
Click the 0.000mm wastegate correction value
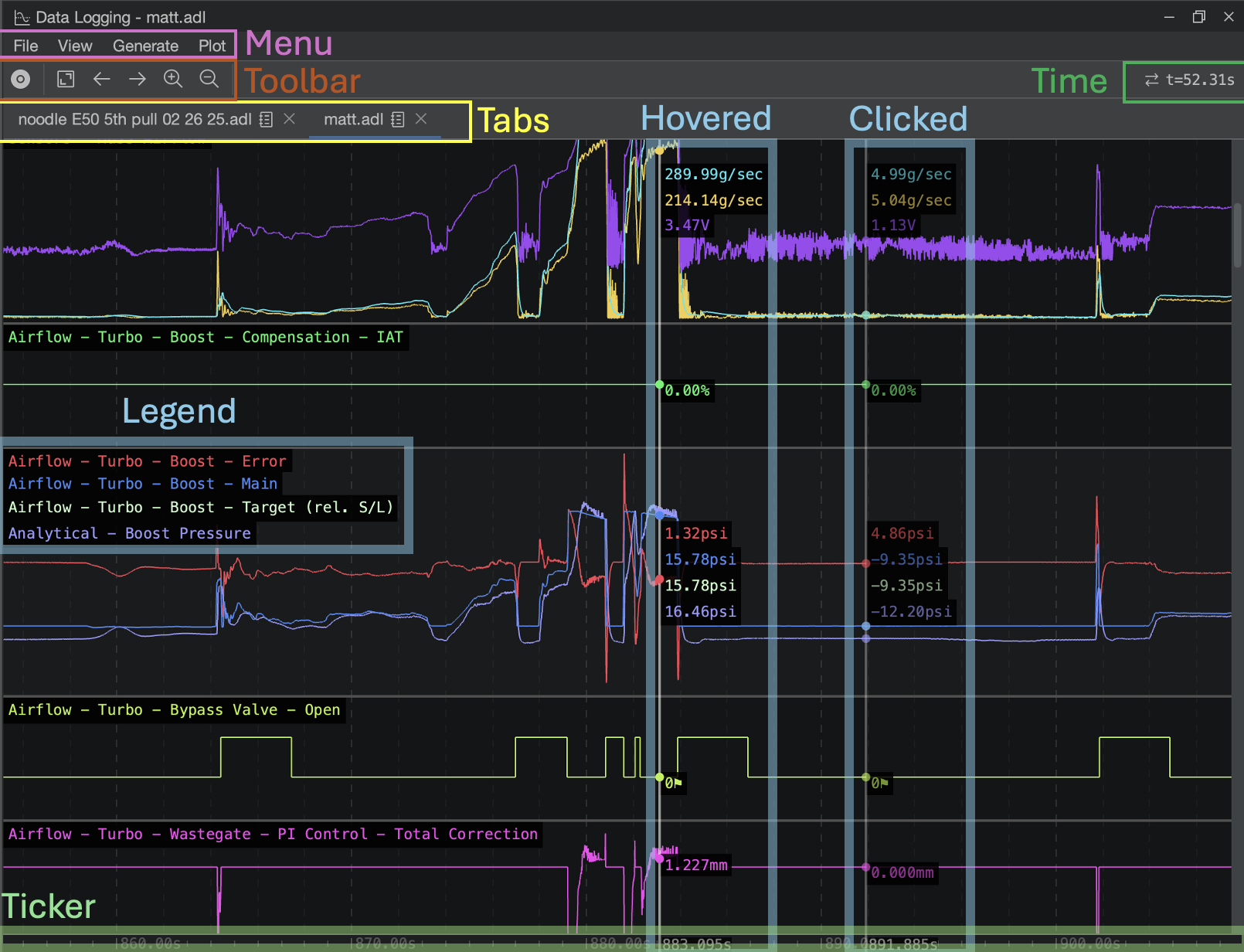click(x=902, y=872)
